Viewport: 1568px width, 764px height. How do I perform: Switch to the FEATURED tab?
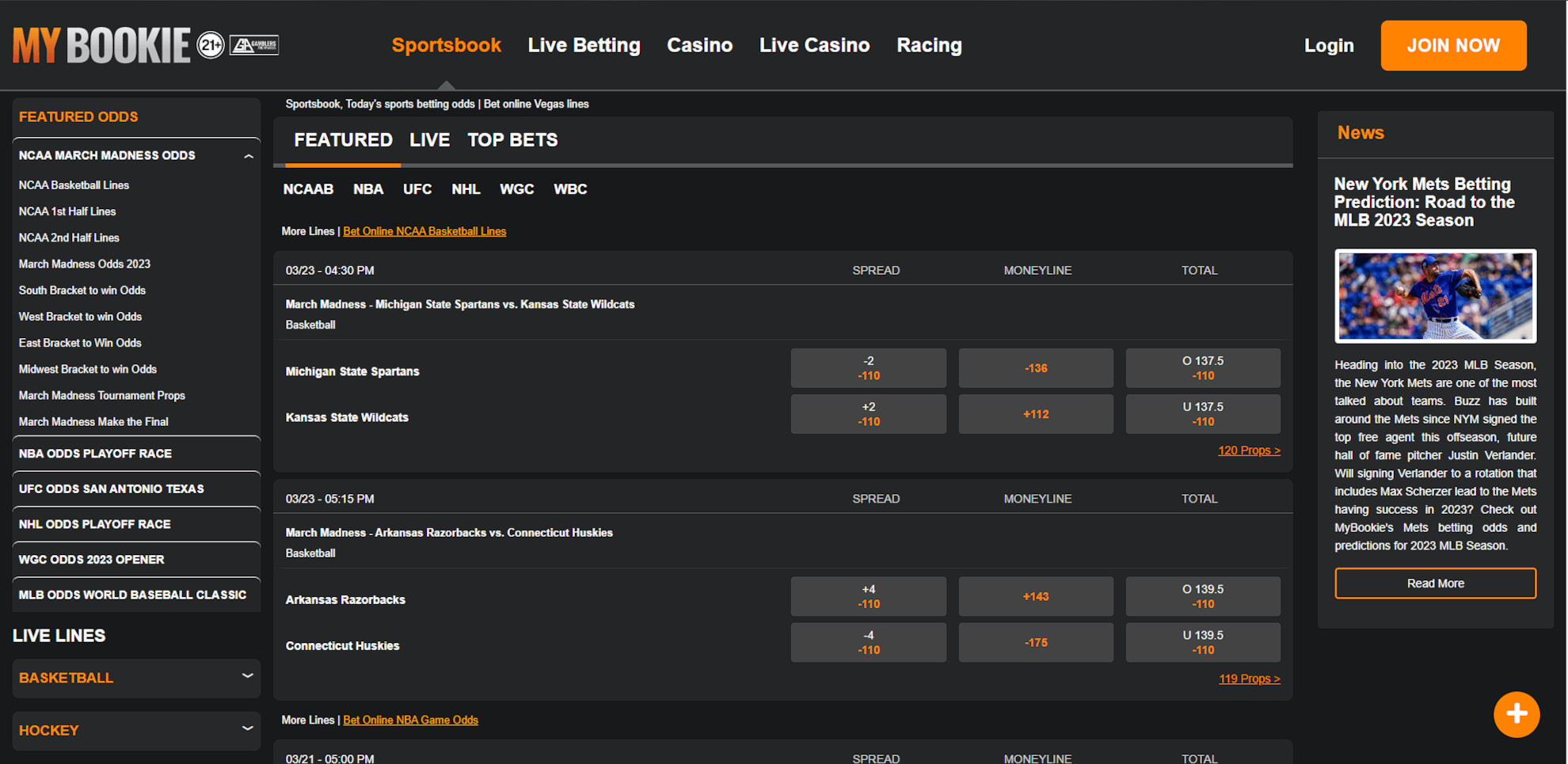click(343, 140)
